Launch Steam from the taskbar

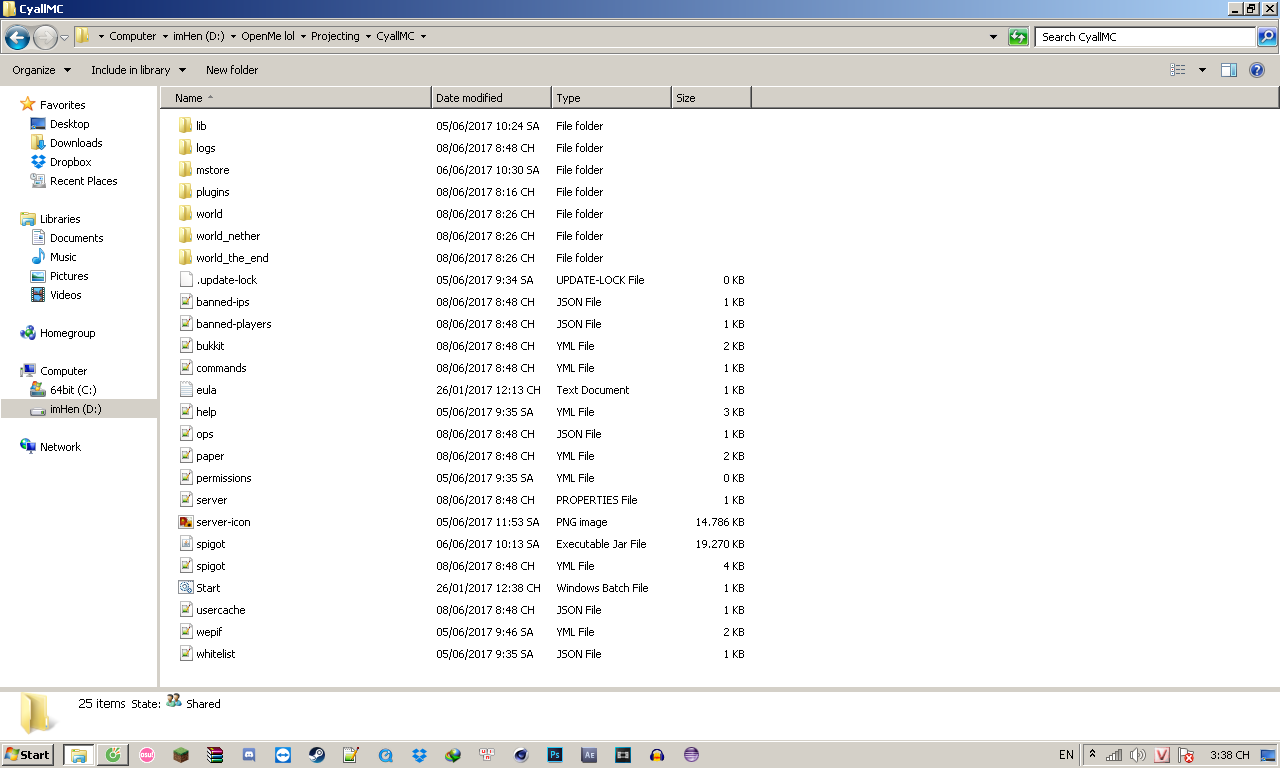coord(316,755)
